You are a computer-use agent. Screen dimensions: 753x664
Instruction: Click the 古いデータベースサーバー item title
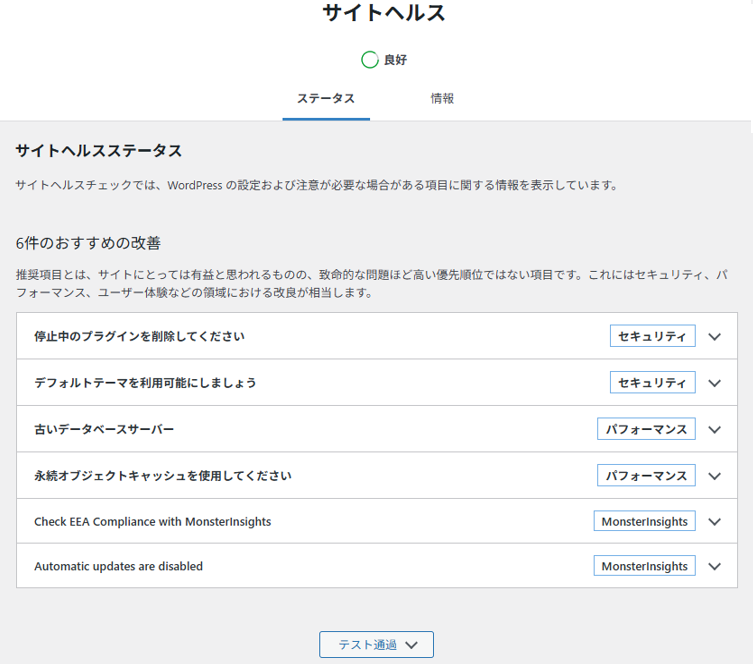click(104, 429)
